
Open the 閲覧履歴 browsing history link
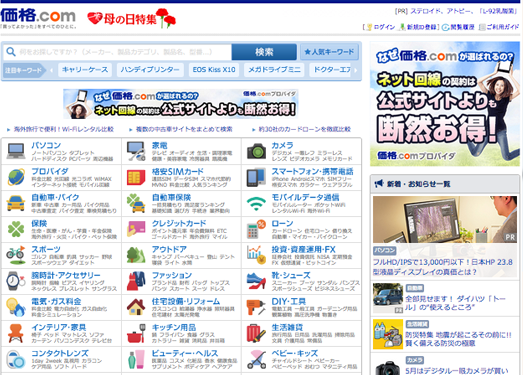coord(463,27)
